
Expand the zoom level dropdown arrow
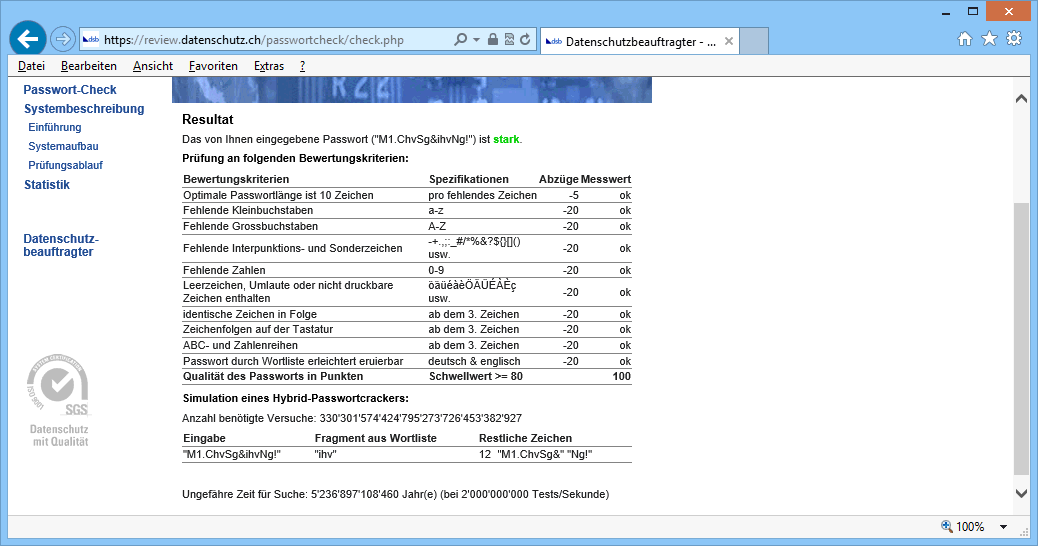[x=1004, y=527]
